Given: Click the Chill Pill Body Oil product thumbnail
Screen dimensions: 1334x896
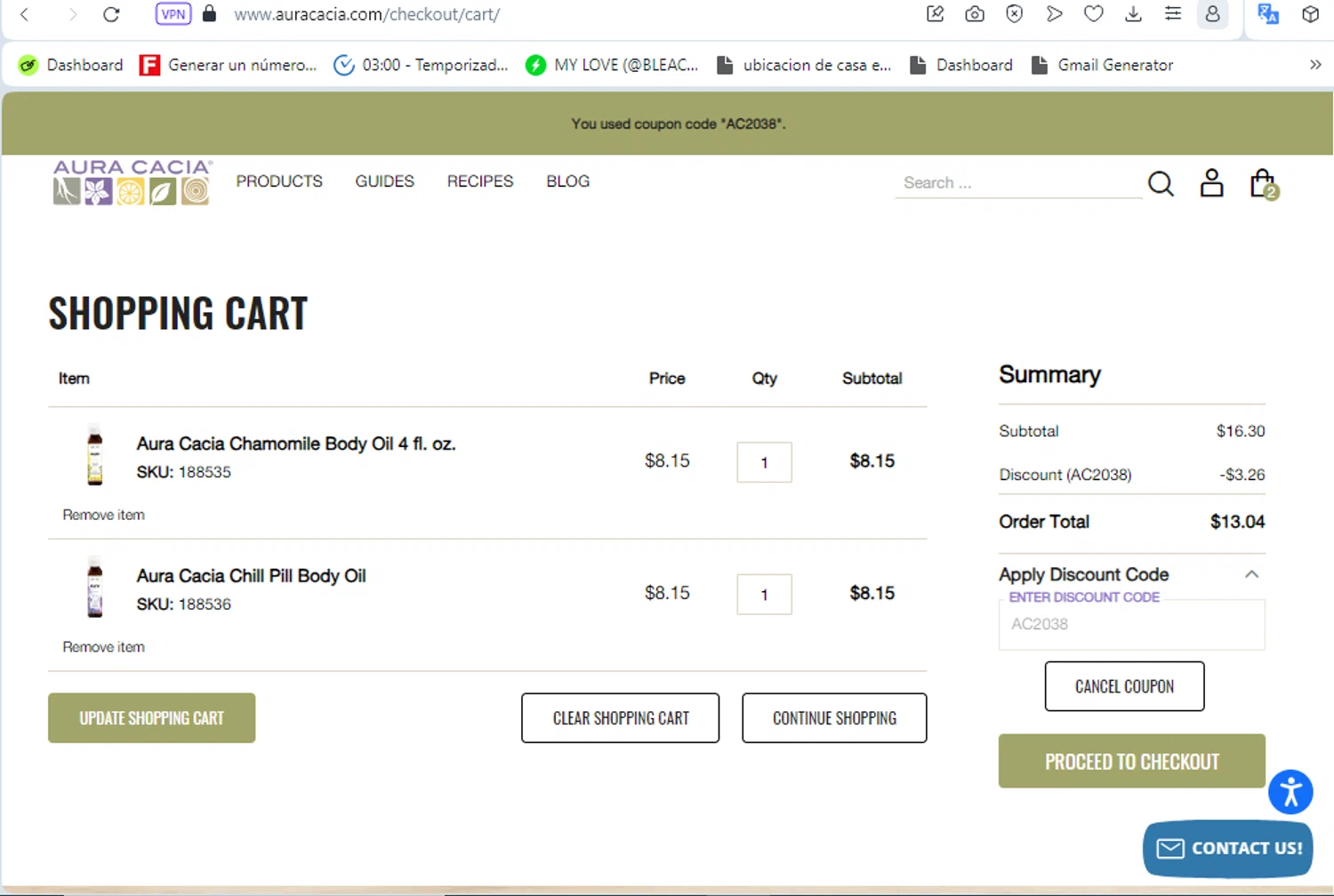Looking at the screenshot, I should point(95,588).
